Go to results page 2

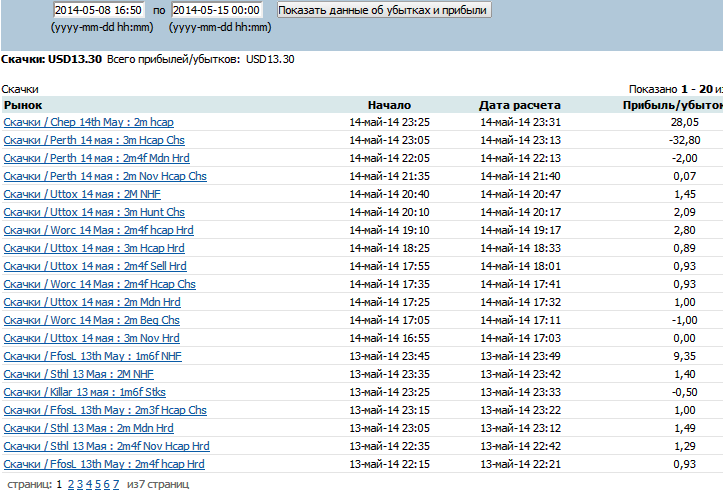[x=71, y=484]
